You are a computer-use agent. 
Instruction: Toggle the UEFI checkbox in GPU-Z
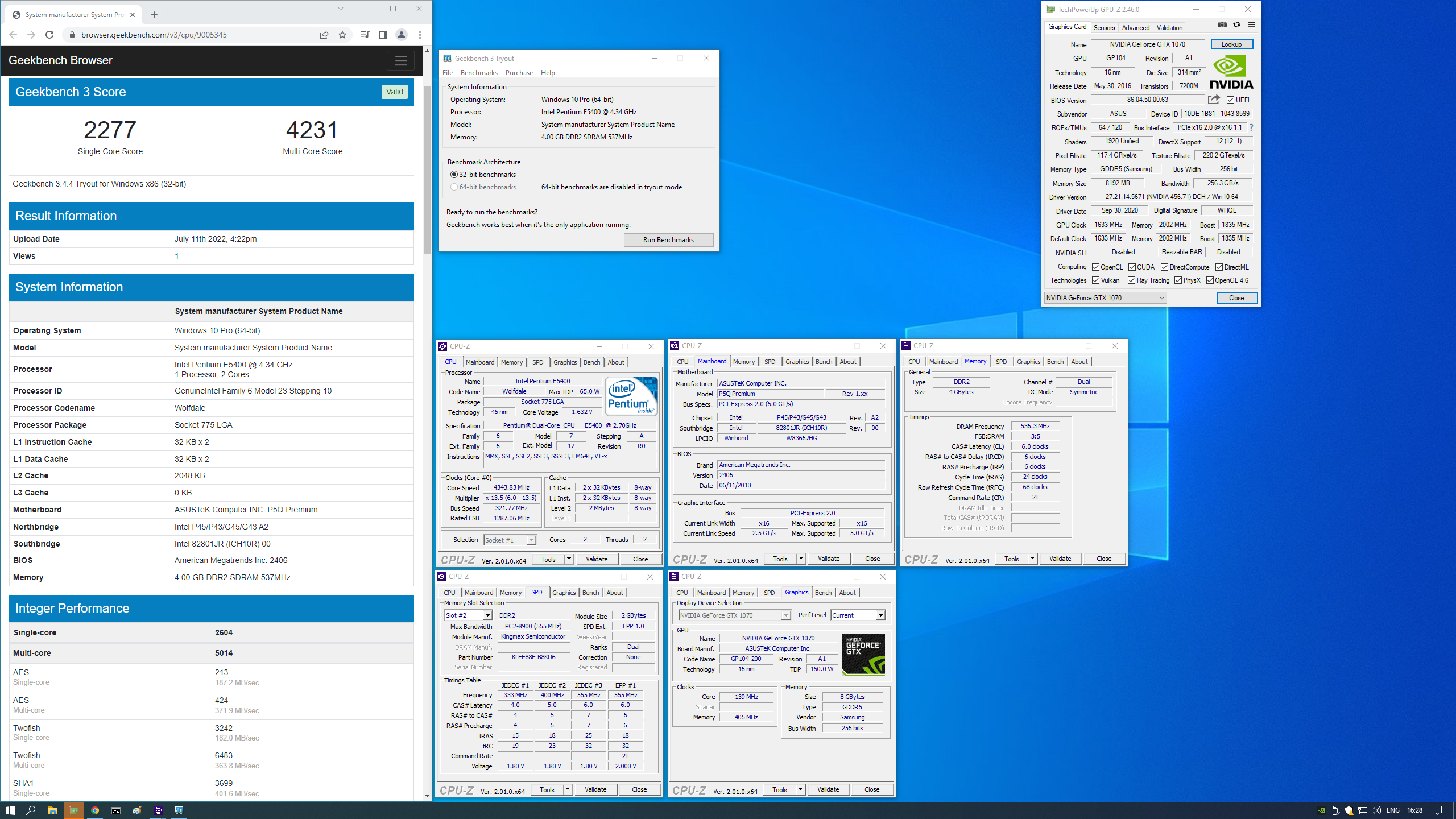1230,100
